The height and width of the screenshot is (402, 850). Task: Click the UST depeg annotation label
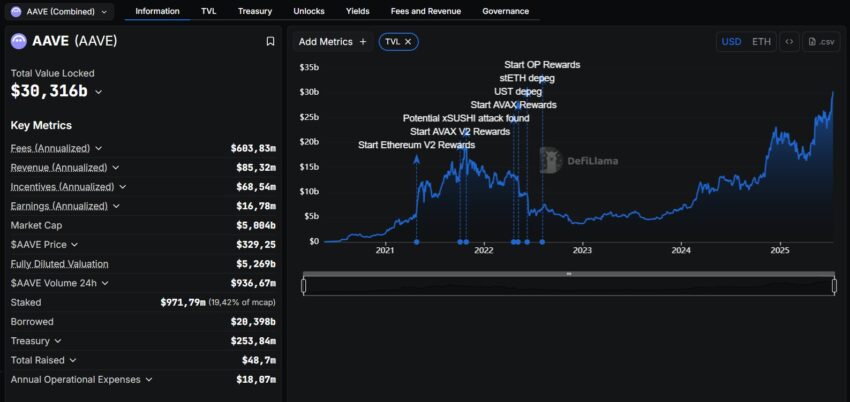coord(518,92)
